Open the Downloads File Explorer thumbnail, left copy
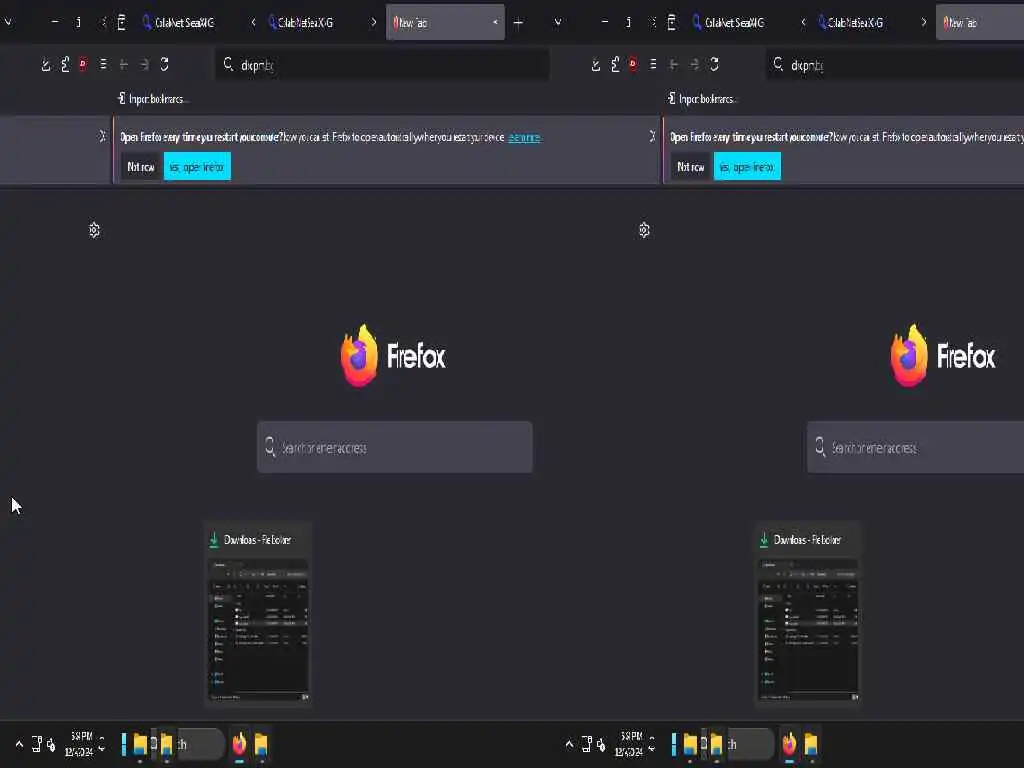 point(258,614)
